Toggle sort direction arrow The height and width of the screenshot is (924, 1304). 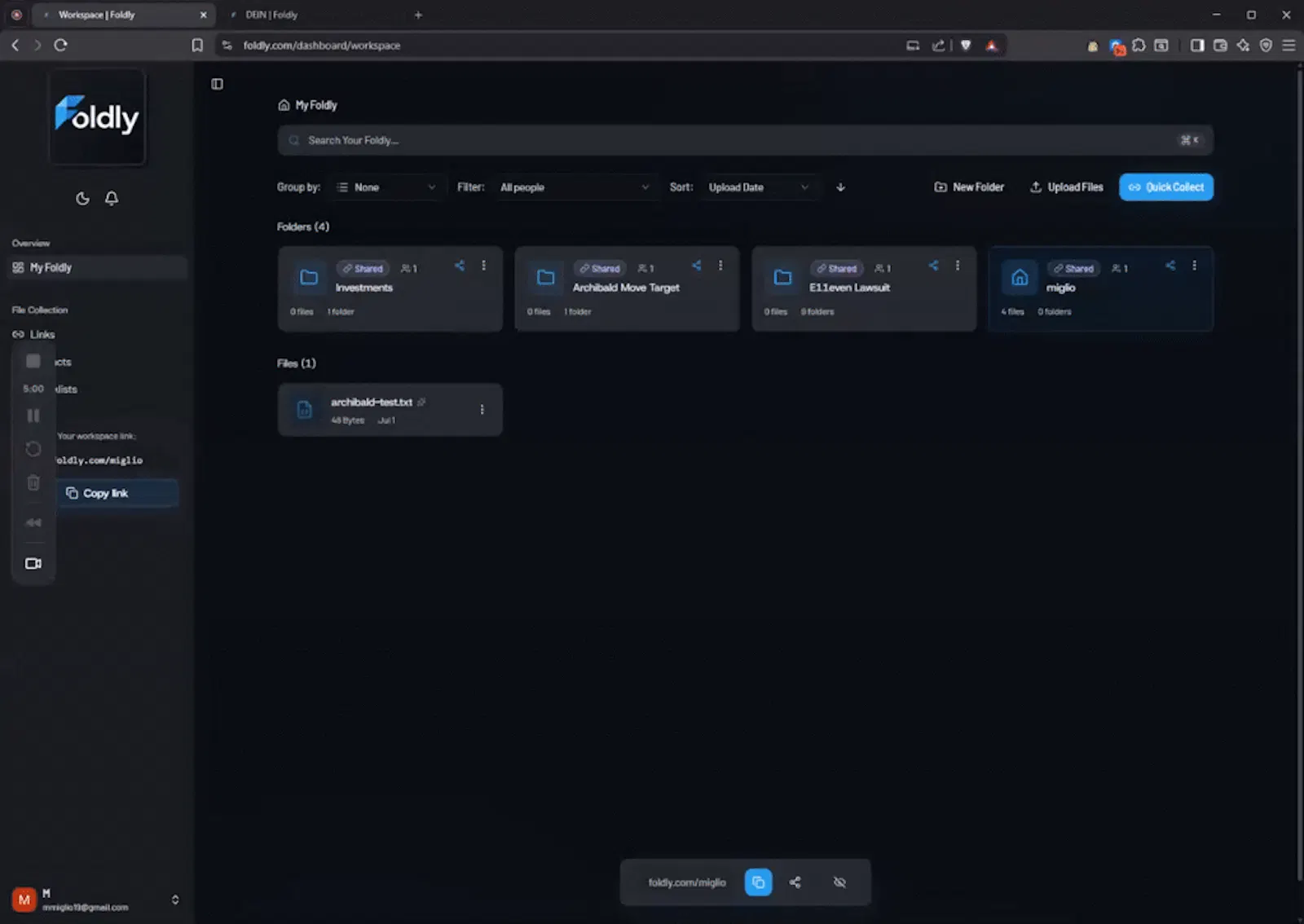840,187
